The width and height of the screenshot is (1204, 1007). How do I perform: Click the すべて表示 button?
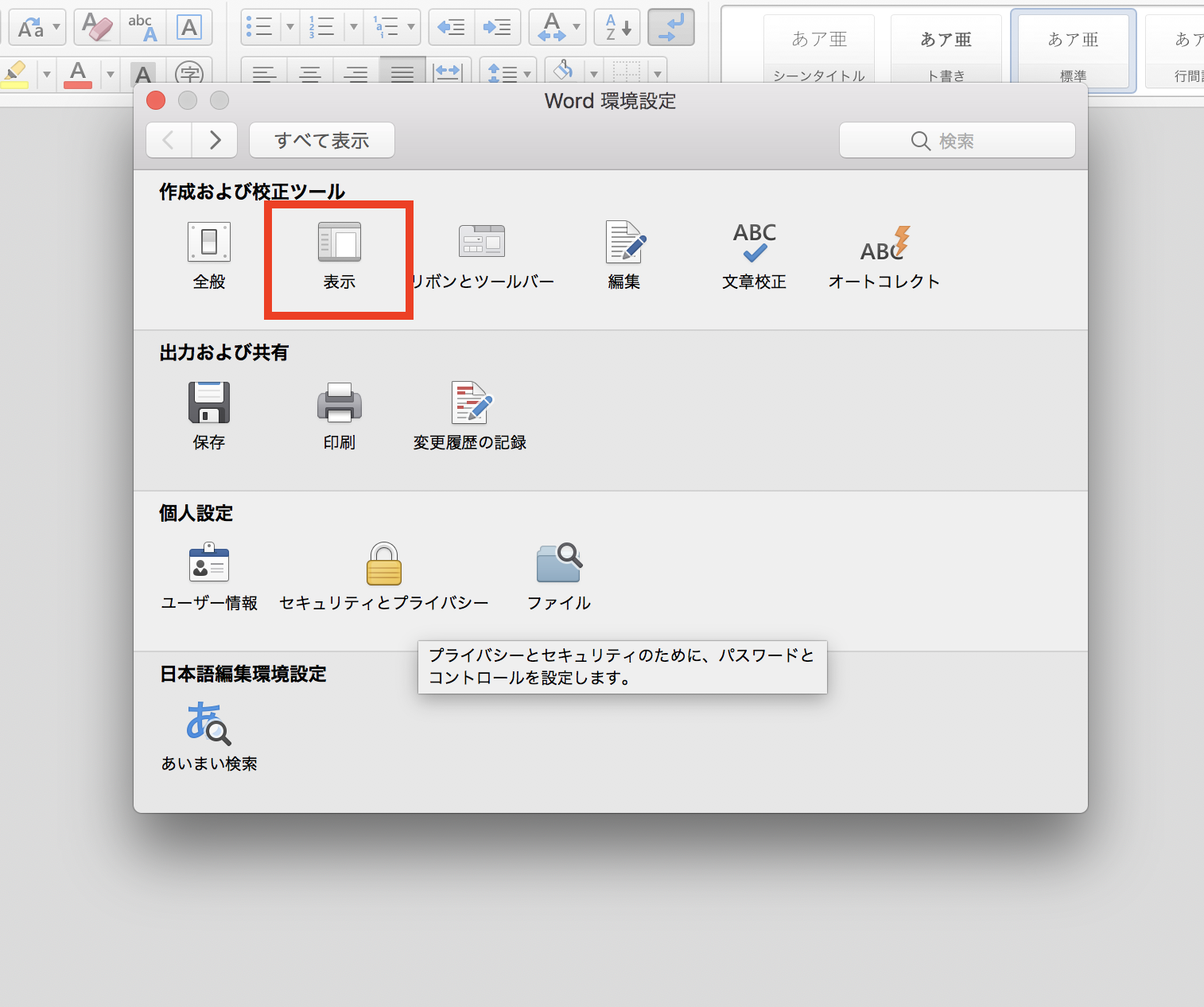(322, 140)
